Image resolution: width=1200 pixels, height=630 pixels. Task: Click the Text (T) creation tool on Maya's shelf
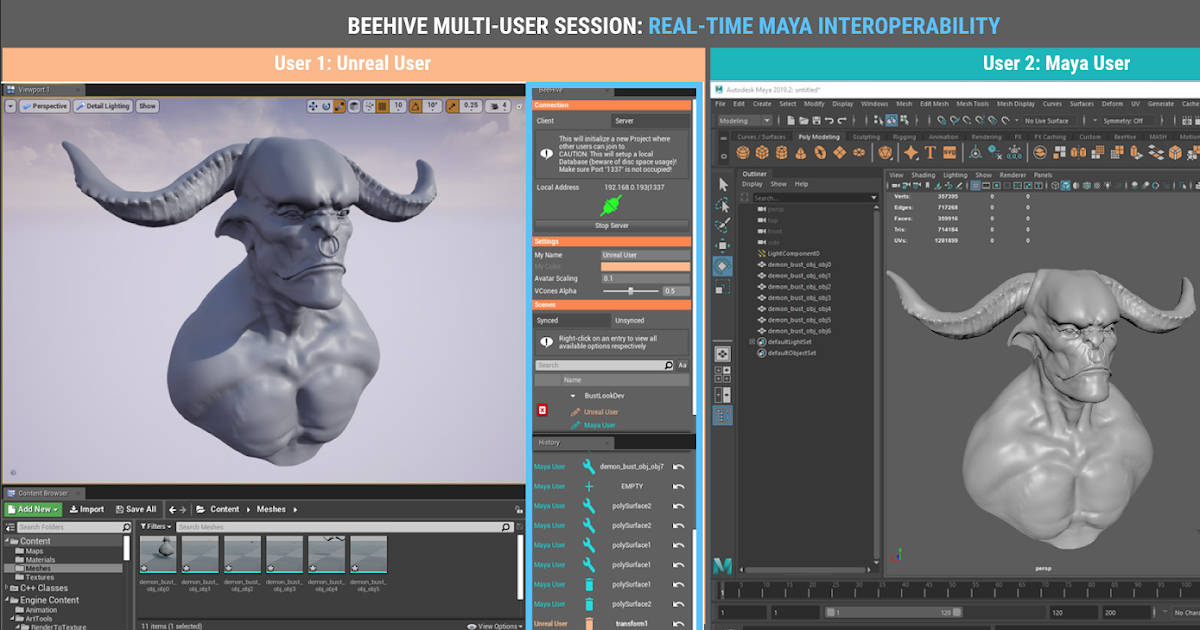pos(929,151)
